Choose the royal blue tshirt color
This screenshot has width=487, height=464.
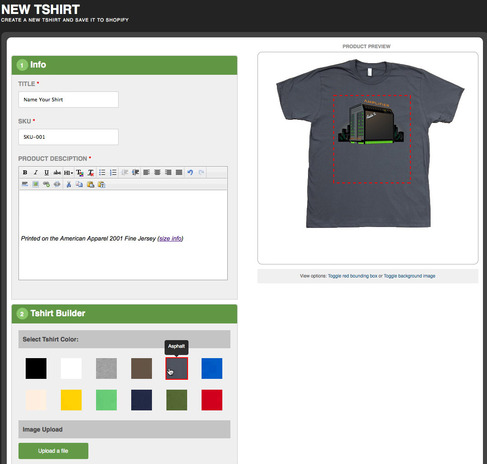click(212, 368)
